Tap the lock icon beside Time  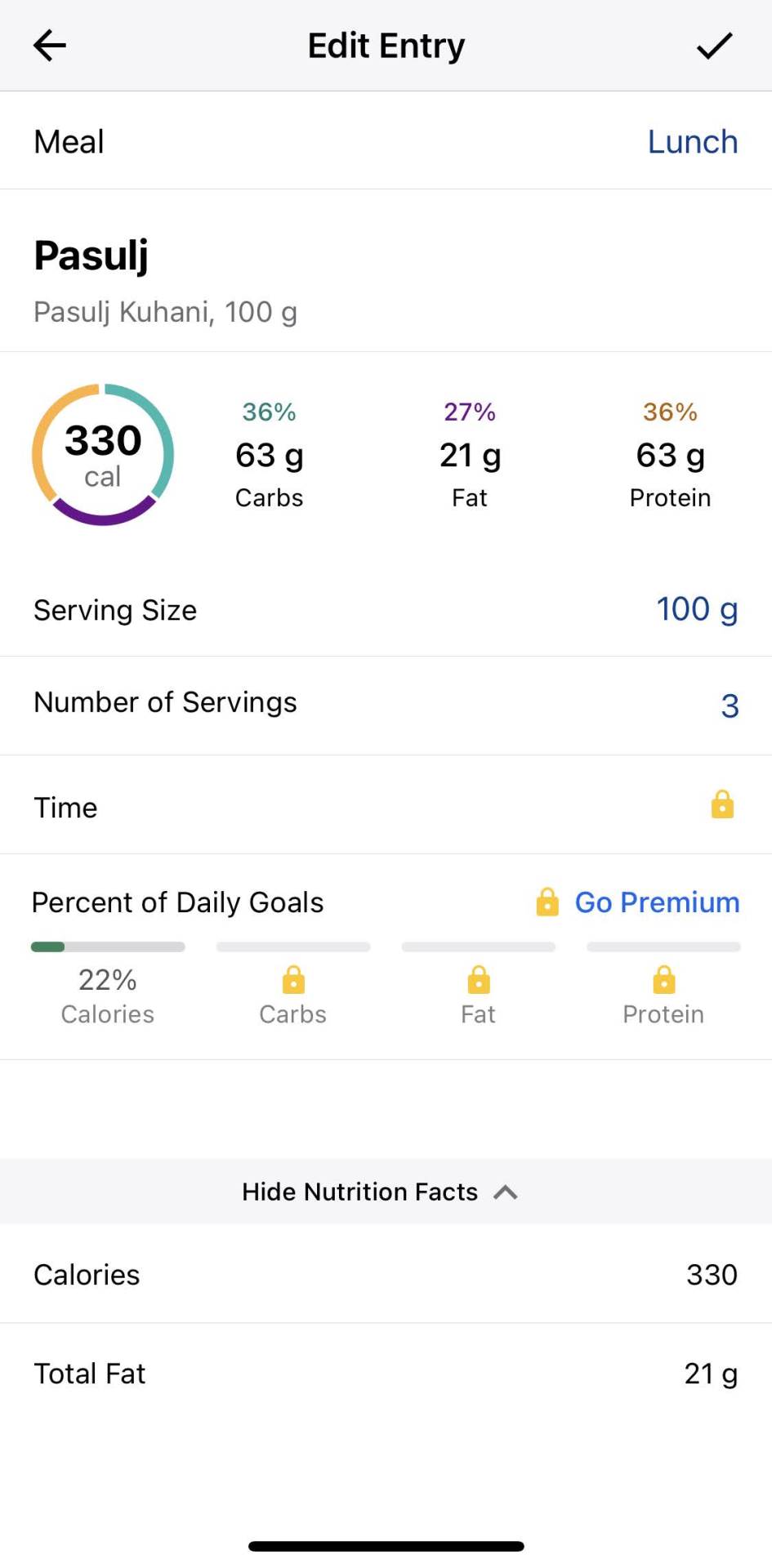[x=722, y=804]
